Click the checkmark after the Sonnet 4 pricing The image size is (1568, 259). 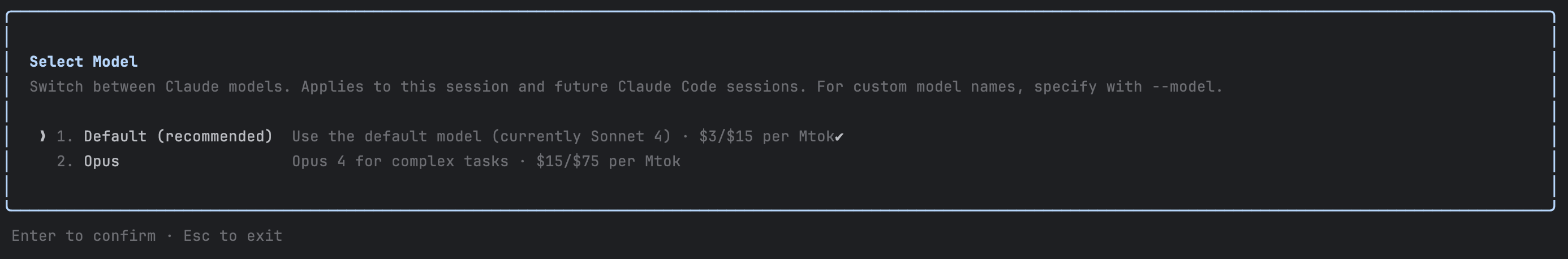[x=839, y=137]
